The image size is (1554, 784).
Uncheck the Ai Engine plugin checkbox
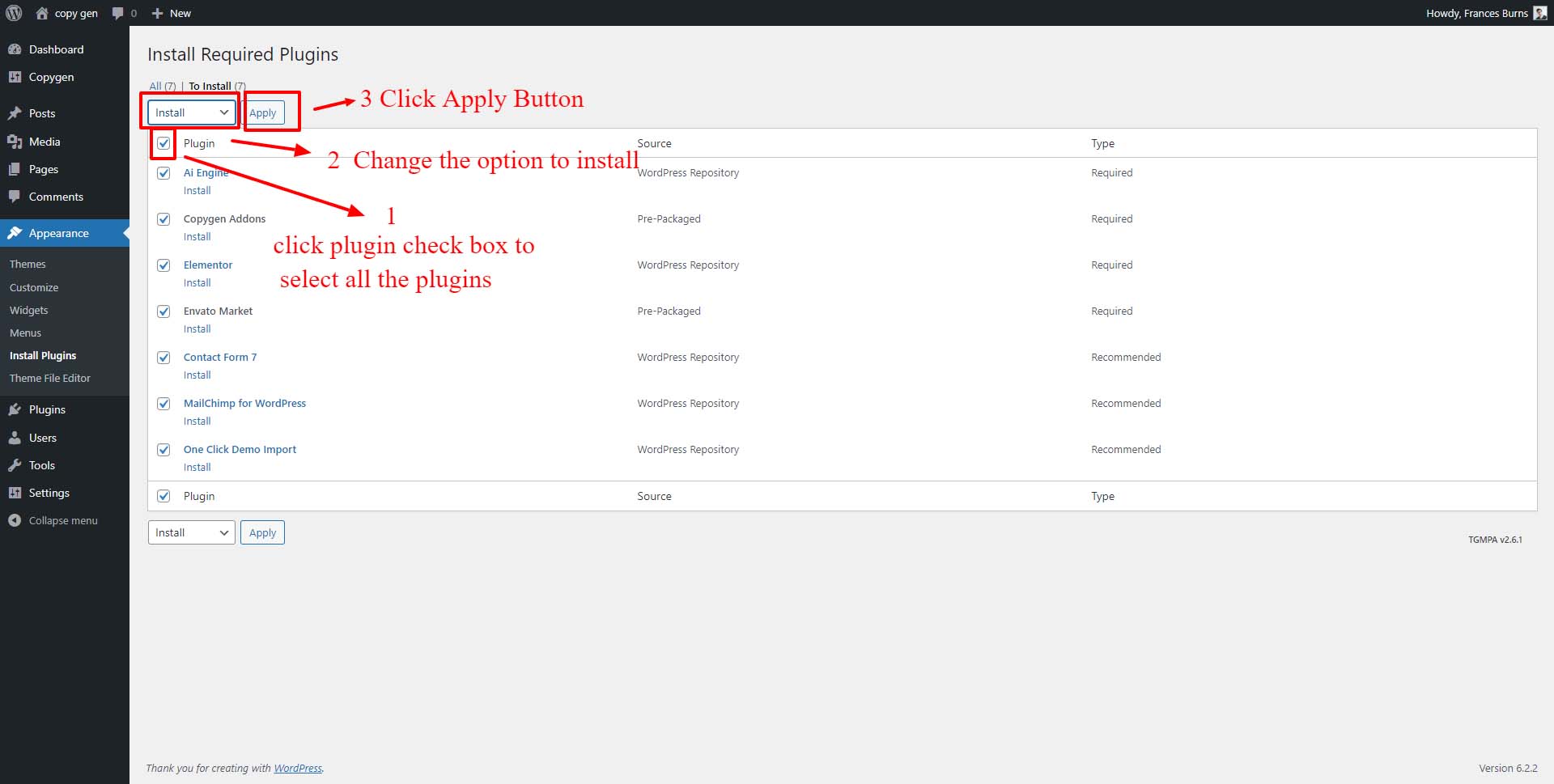163,173
